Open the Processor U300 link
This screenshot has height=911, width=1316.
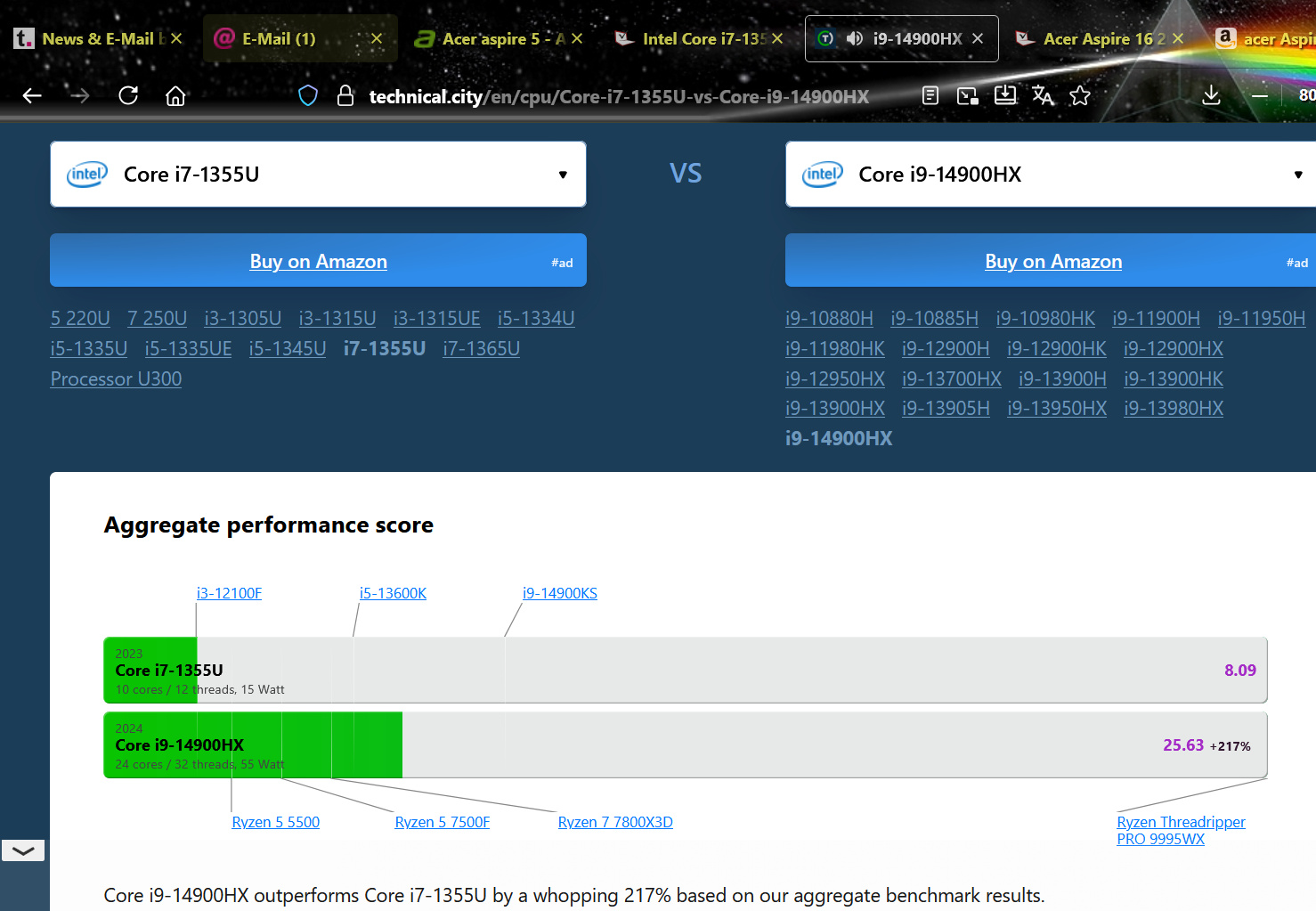click(x=116, y=378)
